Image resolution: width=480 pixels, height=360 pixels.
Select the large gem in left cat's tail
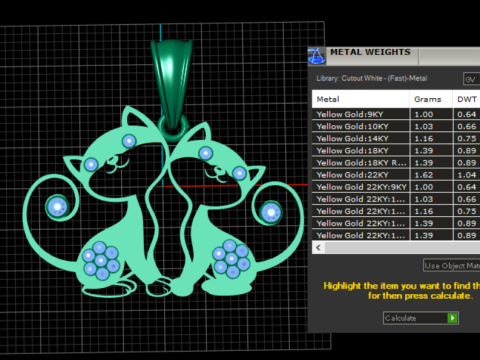[x=57, y=207]
